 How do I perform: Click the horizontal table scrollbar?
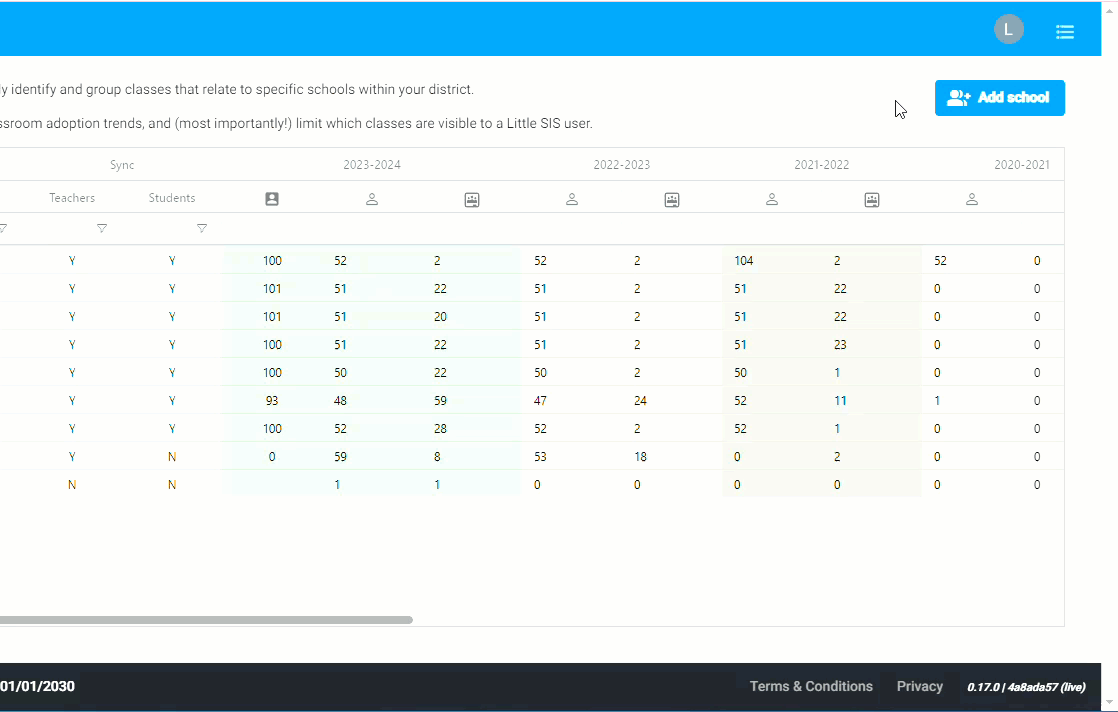(200, 620)
